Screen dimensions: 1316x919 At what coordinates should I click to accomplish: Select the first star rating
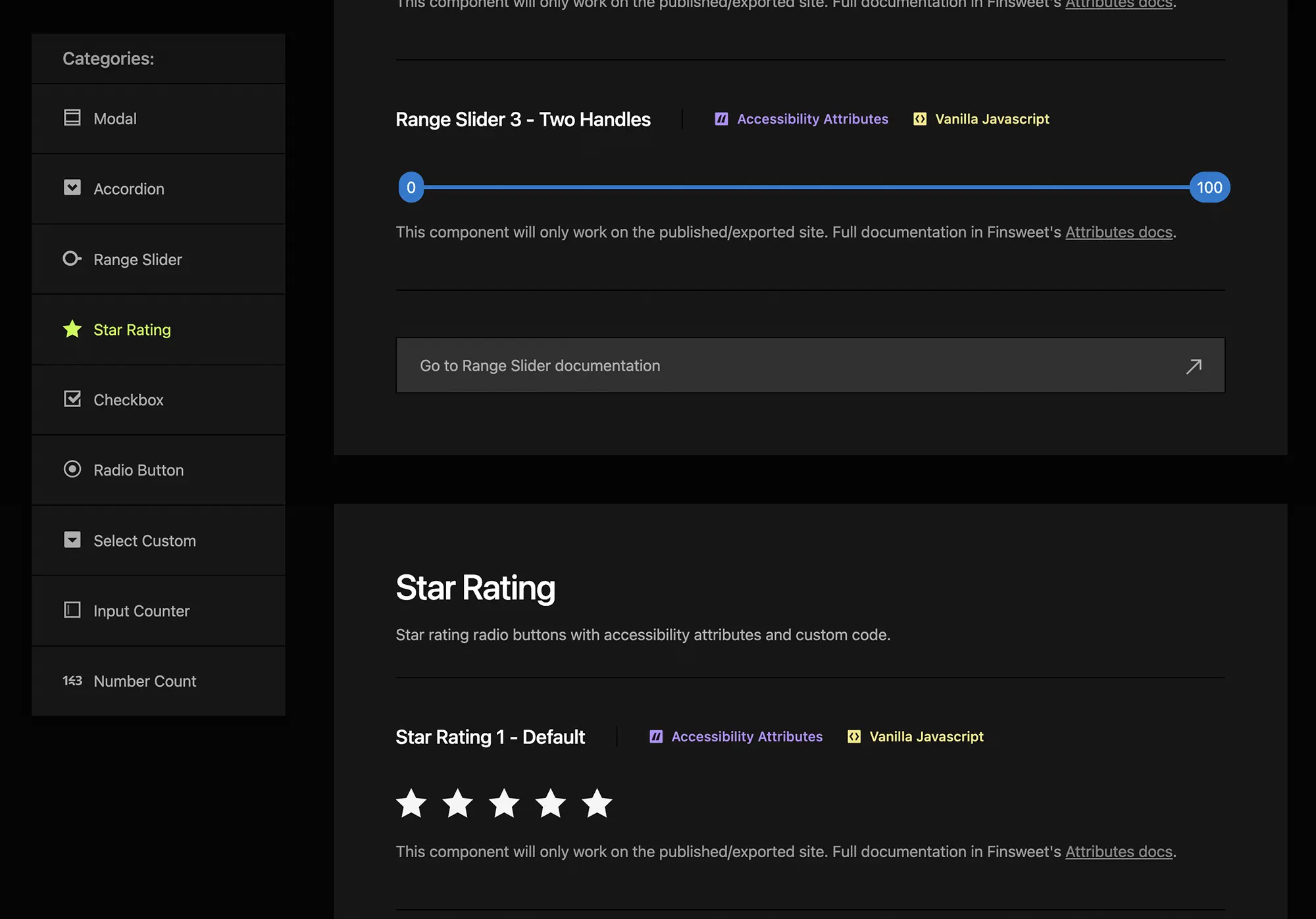(x=411, y=803)
